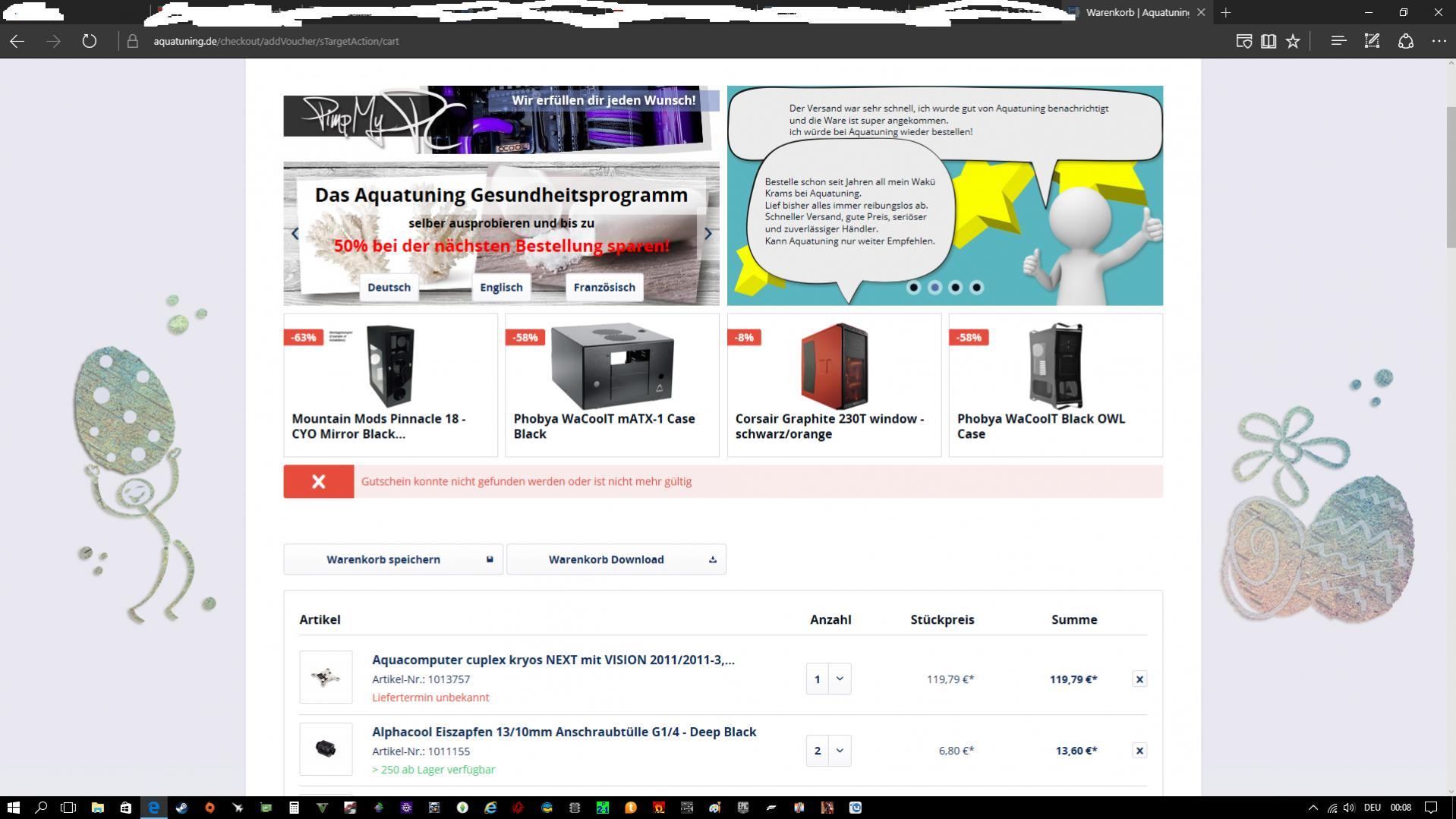Show next slide in Gesundheitsprogramm banner
Viewport: 1456px width, 819px height.
point(708,234)
